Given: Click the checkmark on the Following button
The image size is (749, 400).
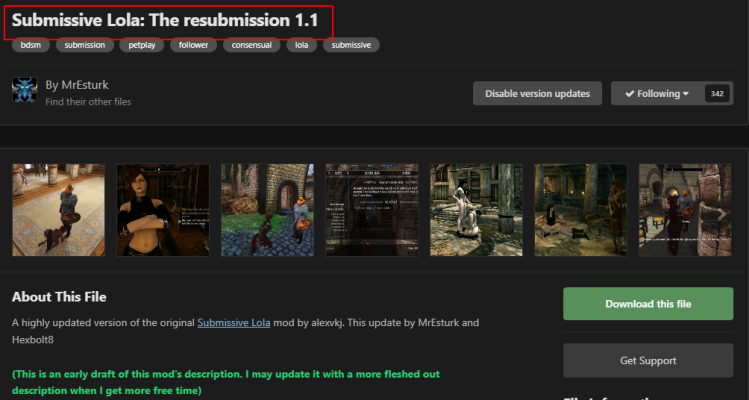Looking at the screenshot, I should click(x=630, y=94).
